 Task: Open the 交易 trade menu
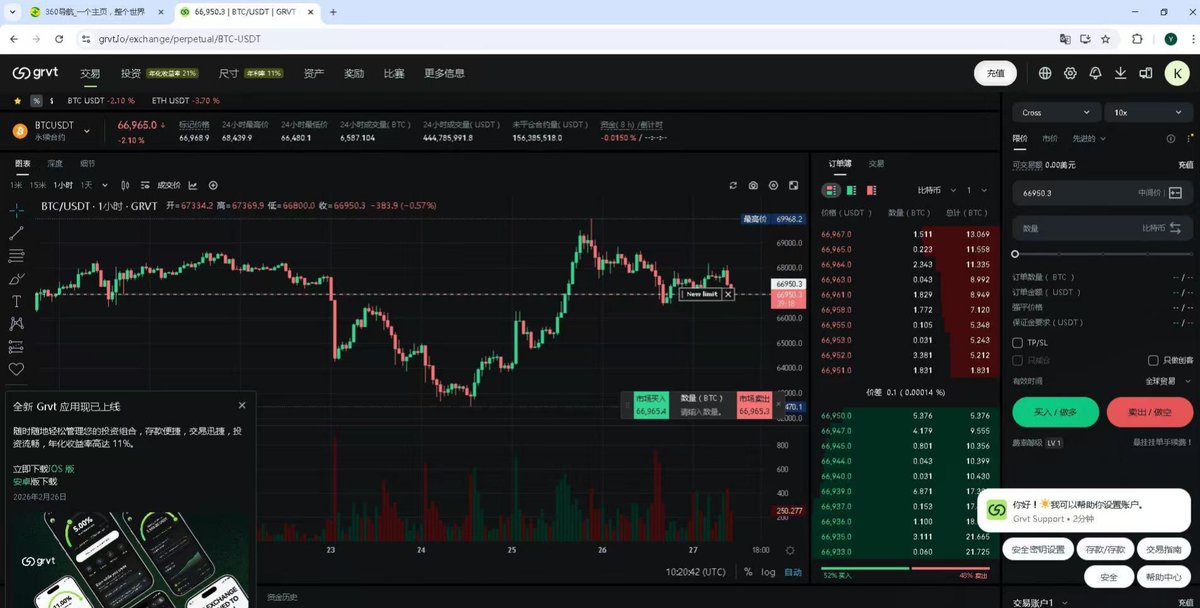(x=90, y=73)
